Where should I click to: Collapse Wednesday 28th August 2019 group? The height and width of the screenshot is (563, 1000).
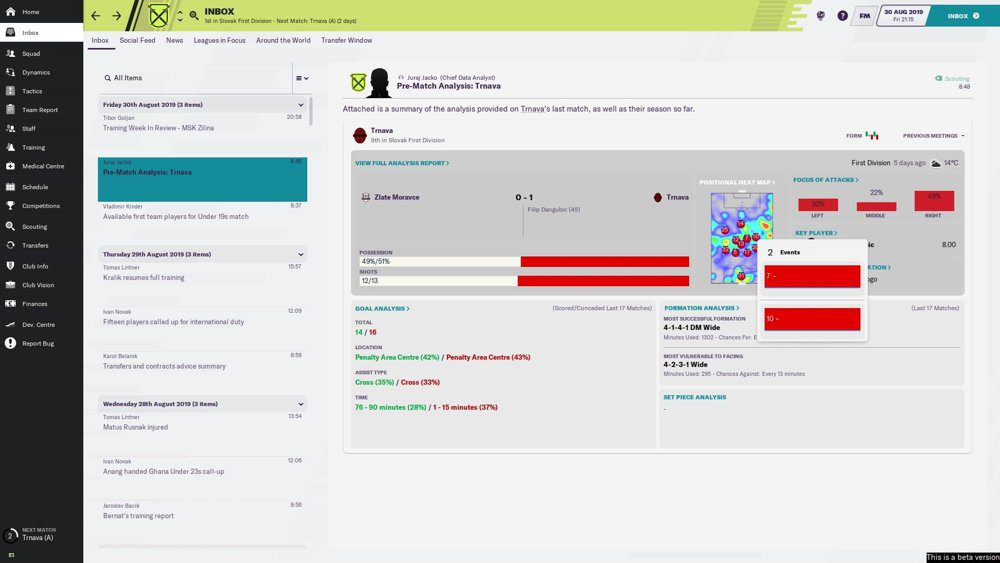300,404
